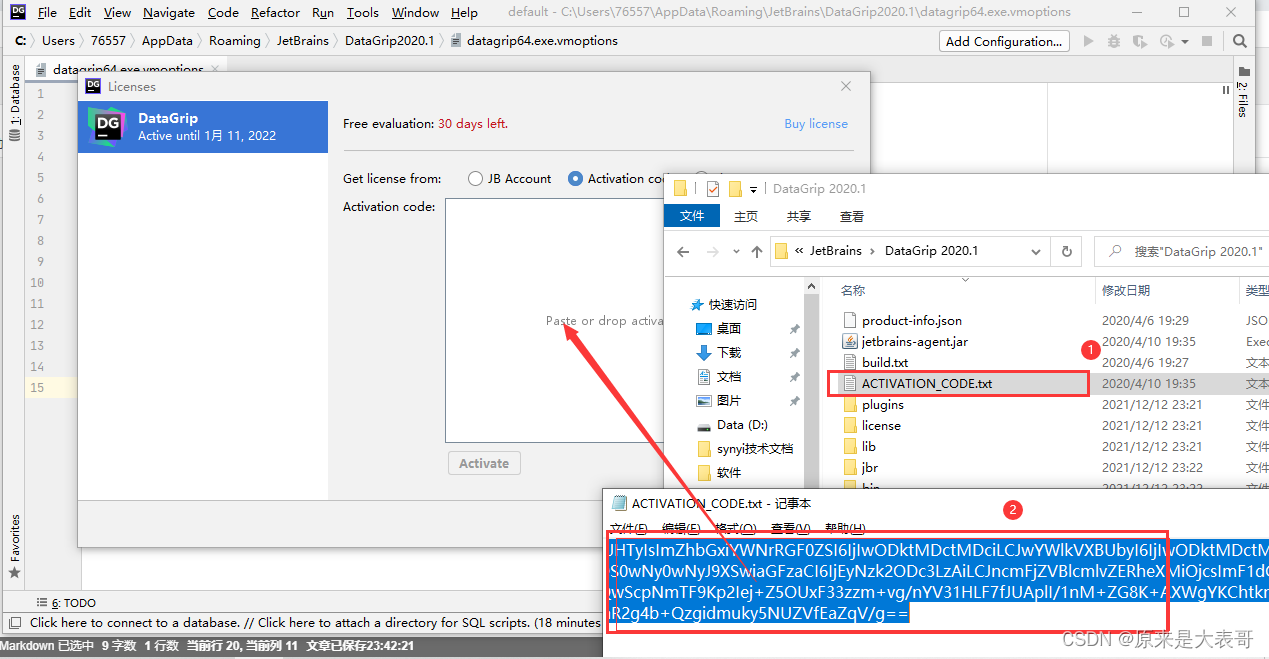This screenshot has height=659, width=1269.
Task: Open the Profiler run dropdown arrow
Action: (1185, 42)
